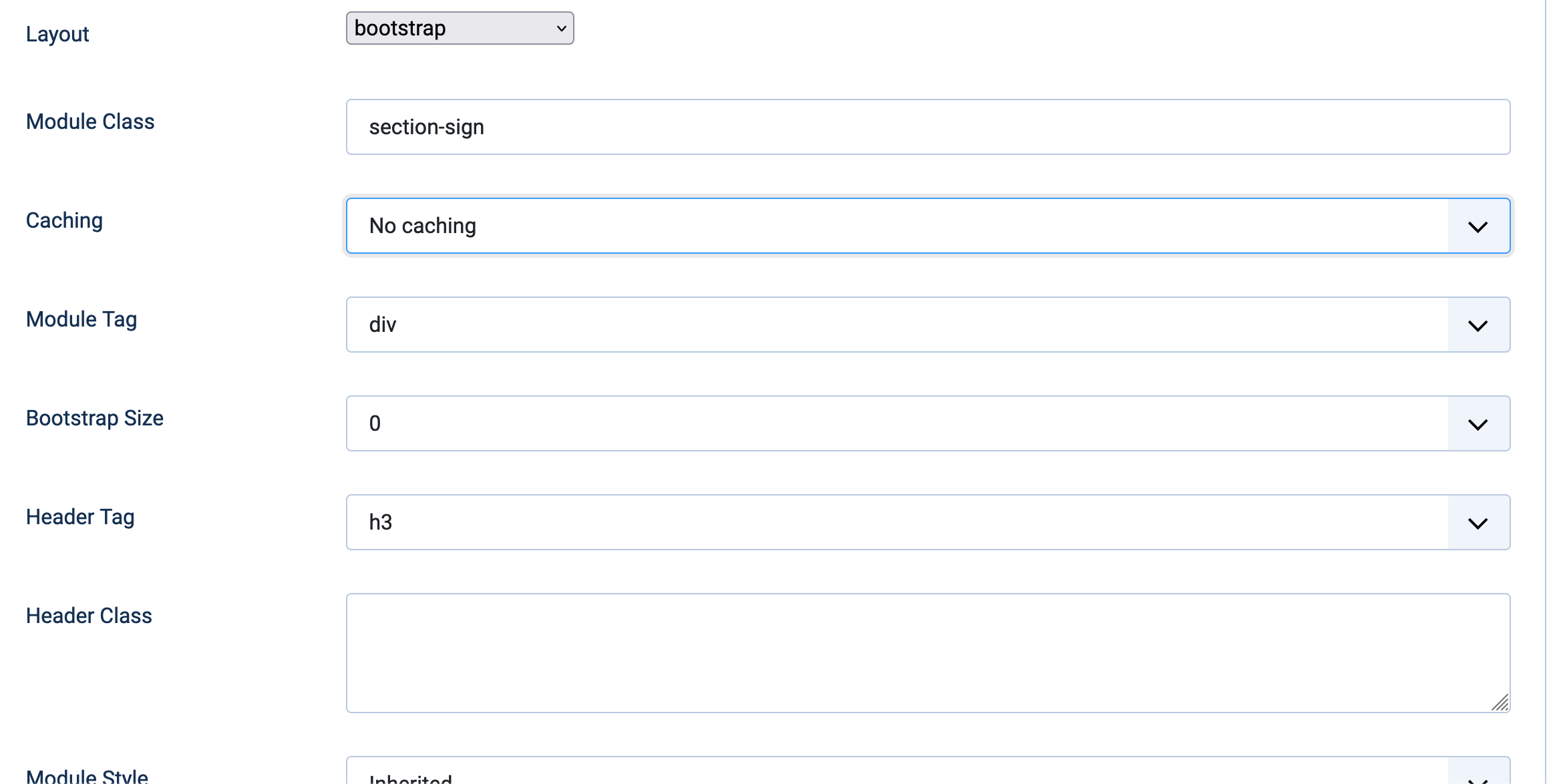Click the Header Class field label
This screenshot has width=1559, height=784.
pyautogui.click(x=89, y=616)
